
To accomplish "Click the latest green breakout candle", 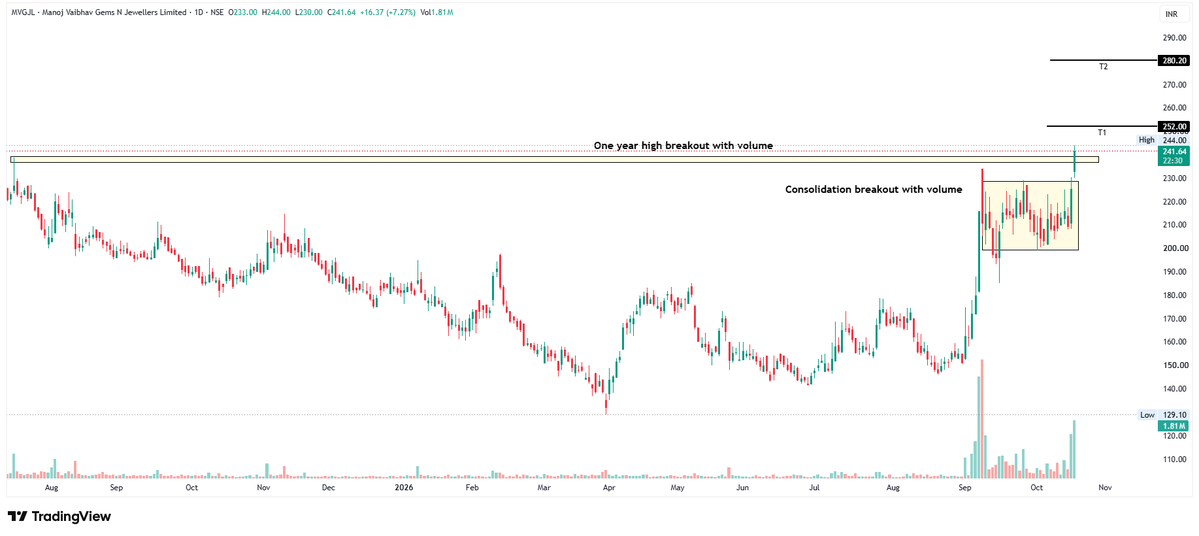I will point(1074,161).
